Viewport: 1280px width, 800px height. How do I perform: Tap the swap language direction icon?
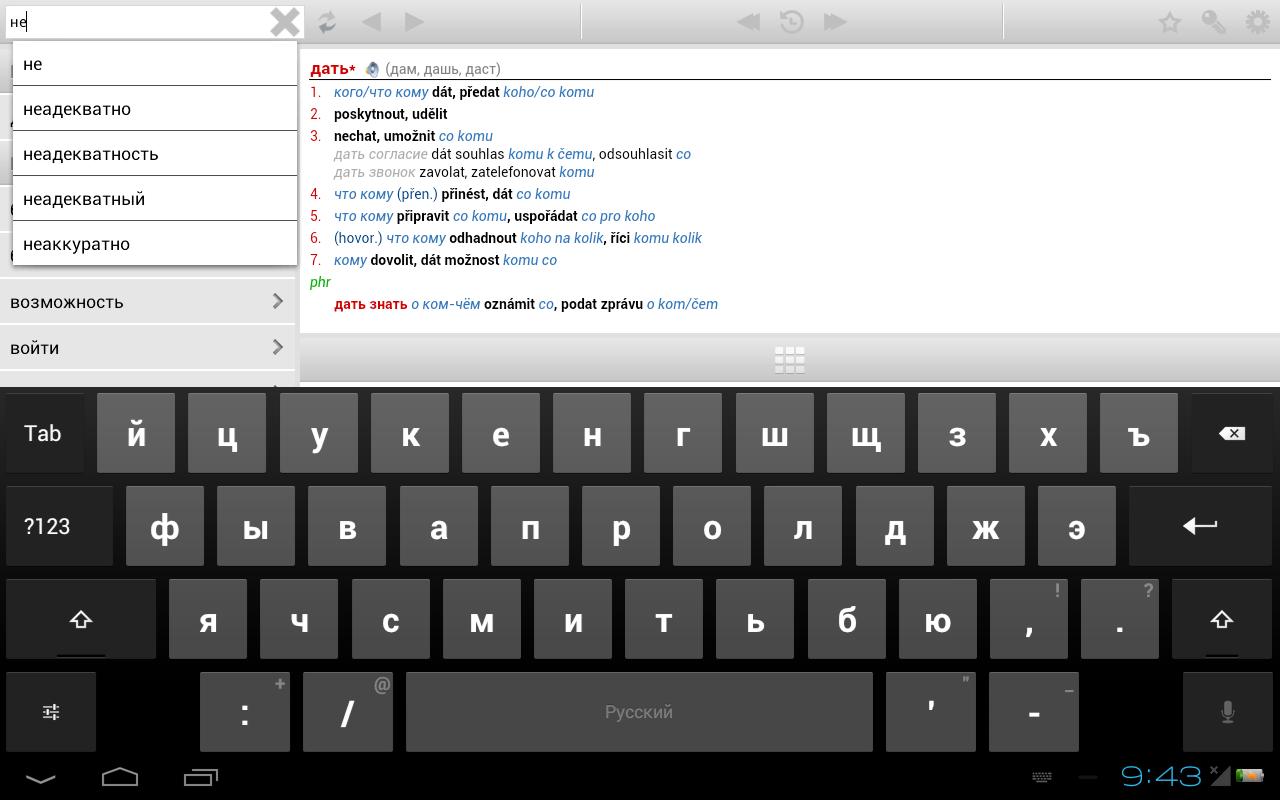point(326,21)
